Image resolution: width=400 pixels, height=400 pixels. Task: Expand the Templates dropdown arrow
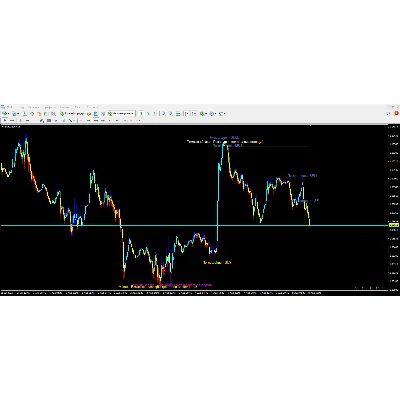point(225,114)
